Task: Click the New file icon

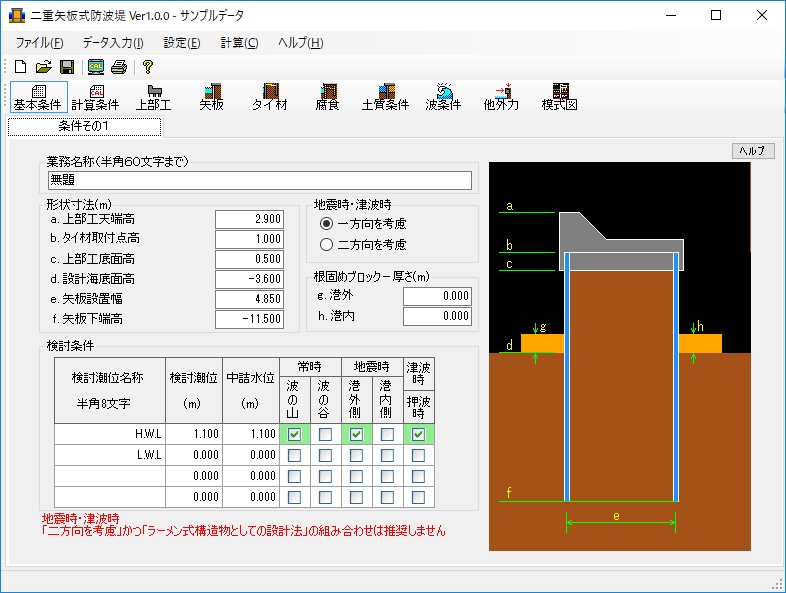Action: [21, 67]
